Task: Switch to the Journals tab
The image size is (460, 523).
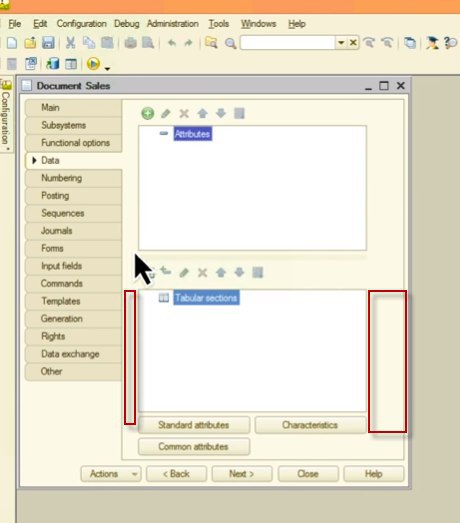Action: pos(73,230)
